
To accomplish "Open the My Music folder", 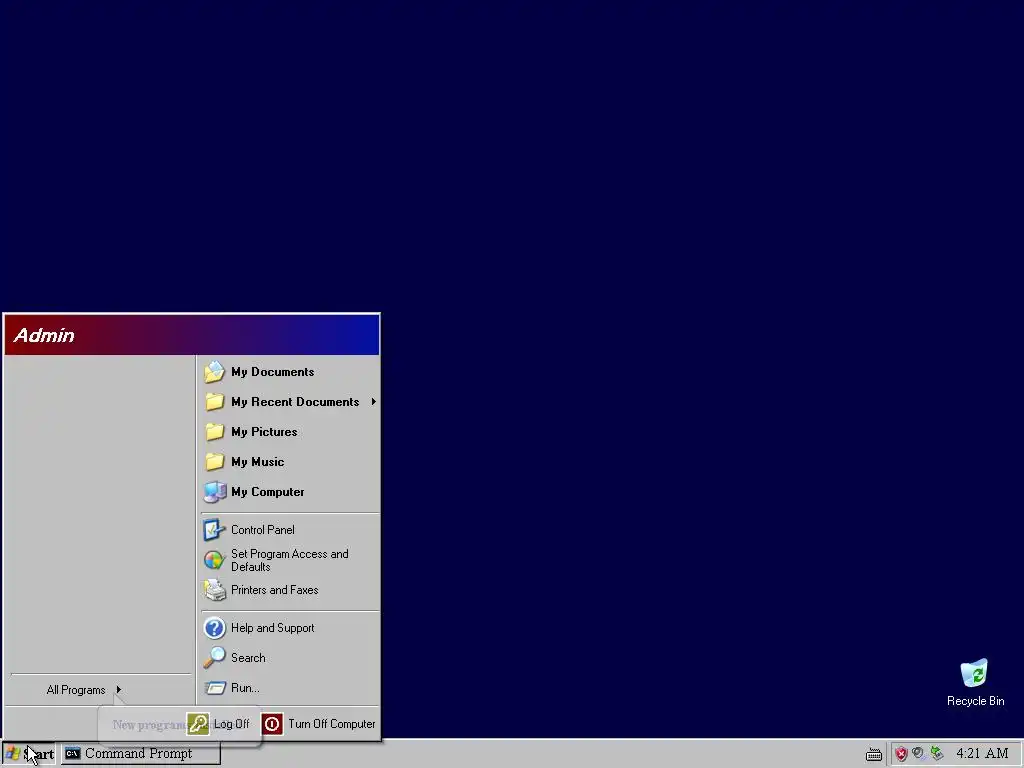I will click(290, 462).
